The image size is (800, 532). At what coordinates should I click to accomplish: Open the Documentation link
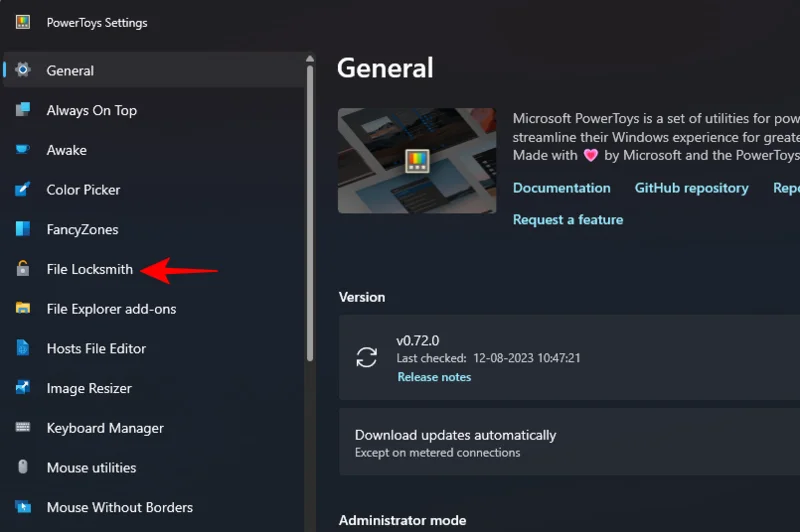tap(561, 188)
